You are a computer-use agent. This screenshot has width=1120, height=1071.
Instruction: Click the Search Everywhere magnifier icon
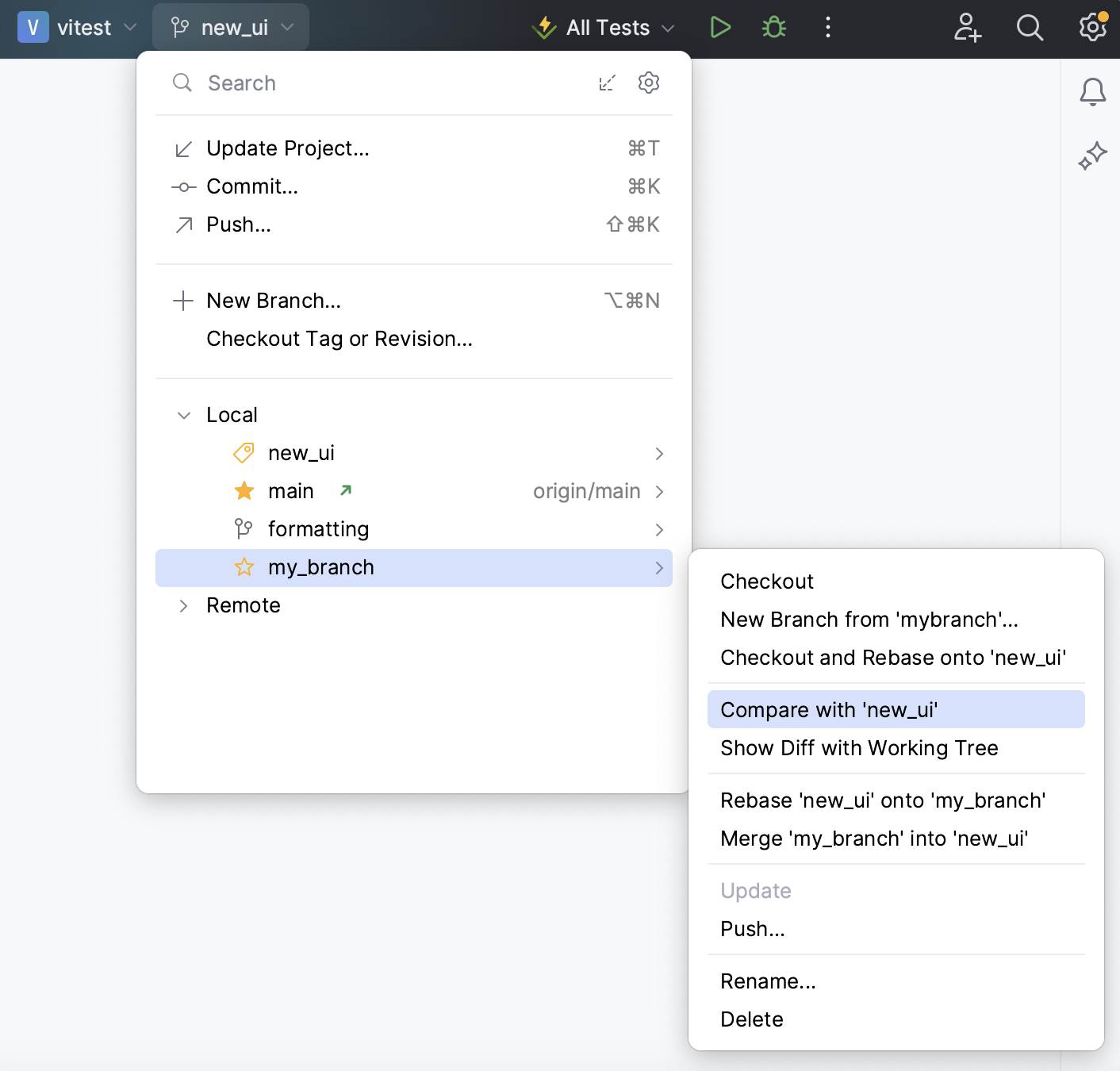click(x=1030, y=28)
